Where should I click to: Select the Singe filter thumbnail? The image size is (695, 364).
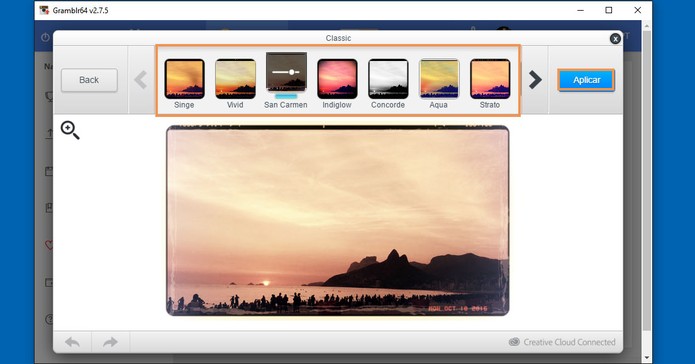tap(184, 79)
